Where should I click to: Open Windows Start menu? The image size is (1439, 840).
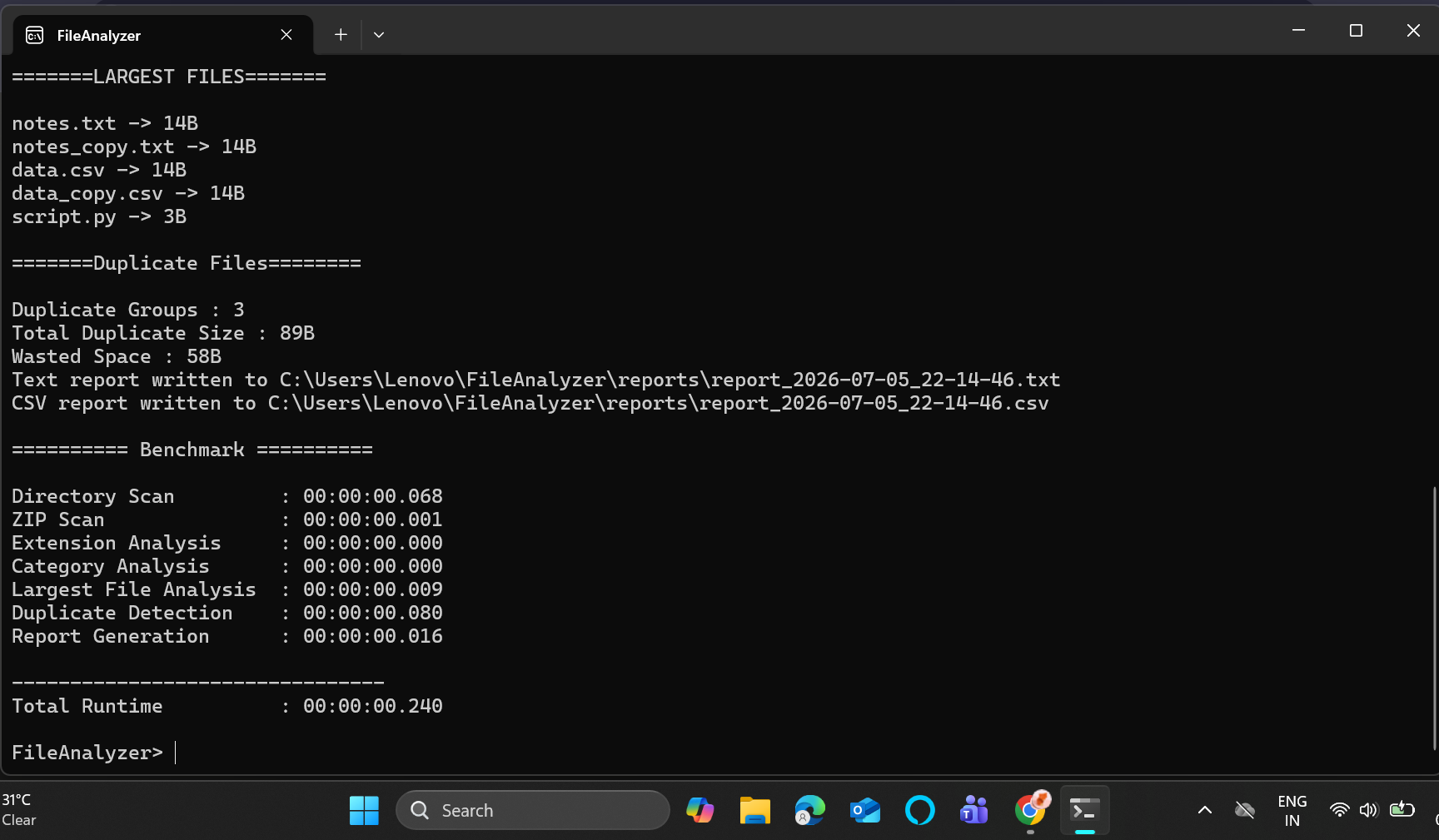364,810
